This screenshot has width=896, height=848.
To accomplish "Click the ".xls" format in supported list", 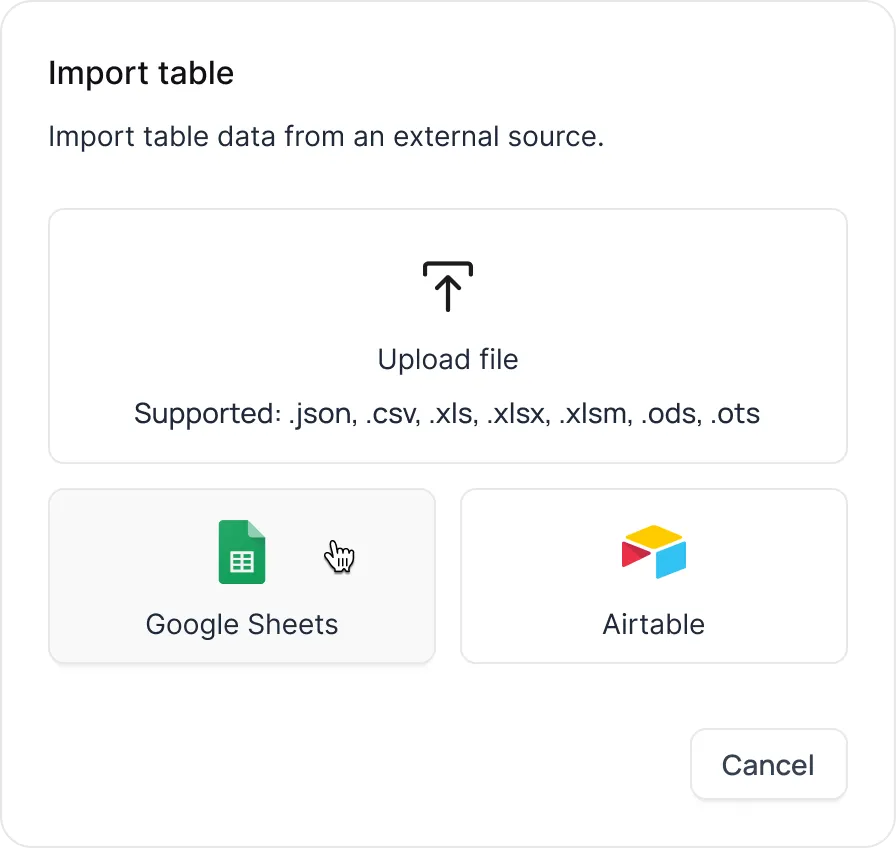I will 451,414.
